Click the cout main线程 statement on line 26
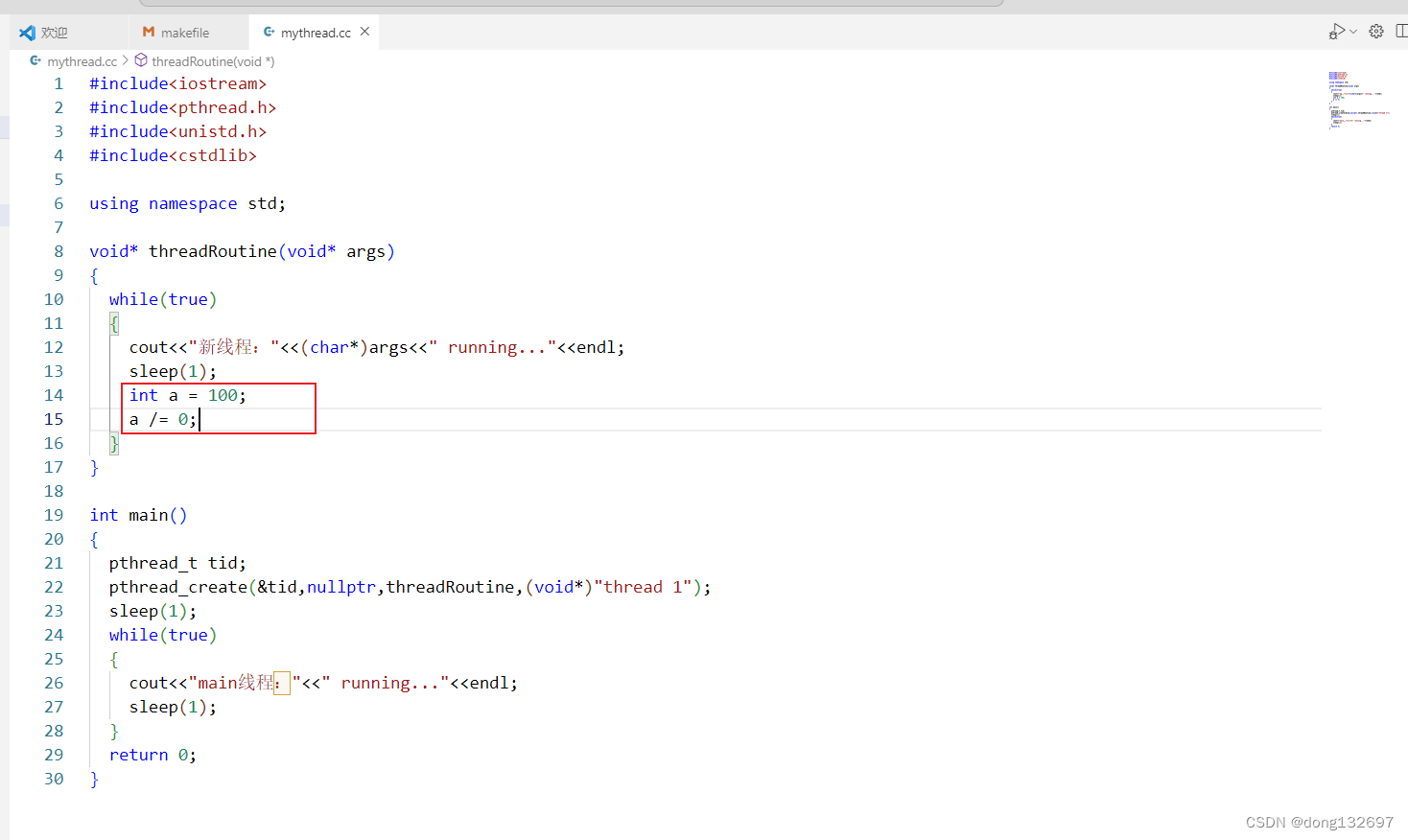Image resolution: width=1408 pixels, height=840 pixels. coord(323,683)
